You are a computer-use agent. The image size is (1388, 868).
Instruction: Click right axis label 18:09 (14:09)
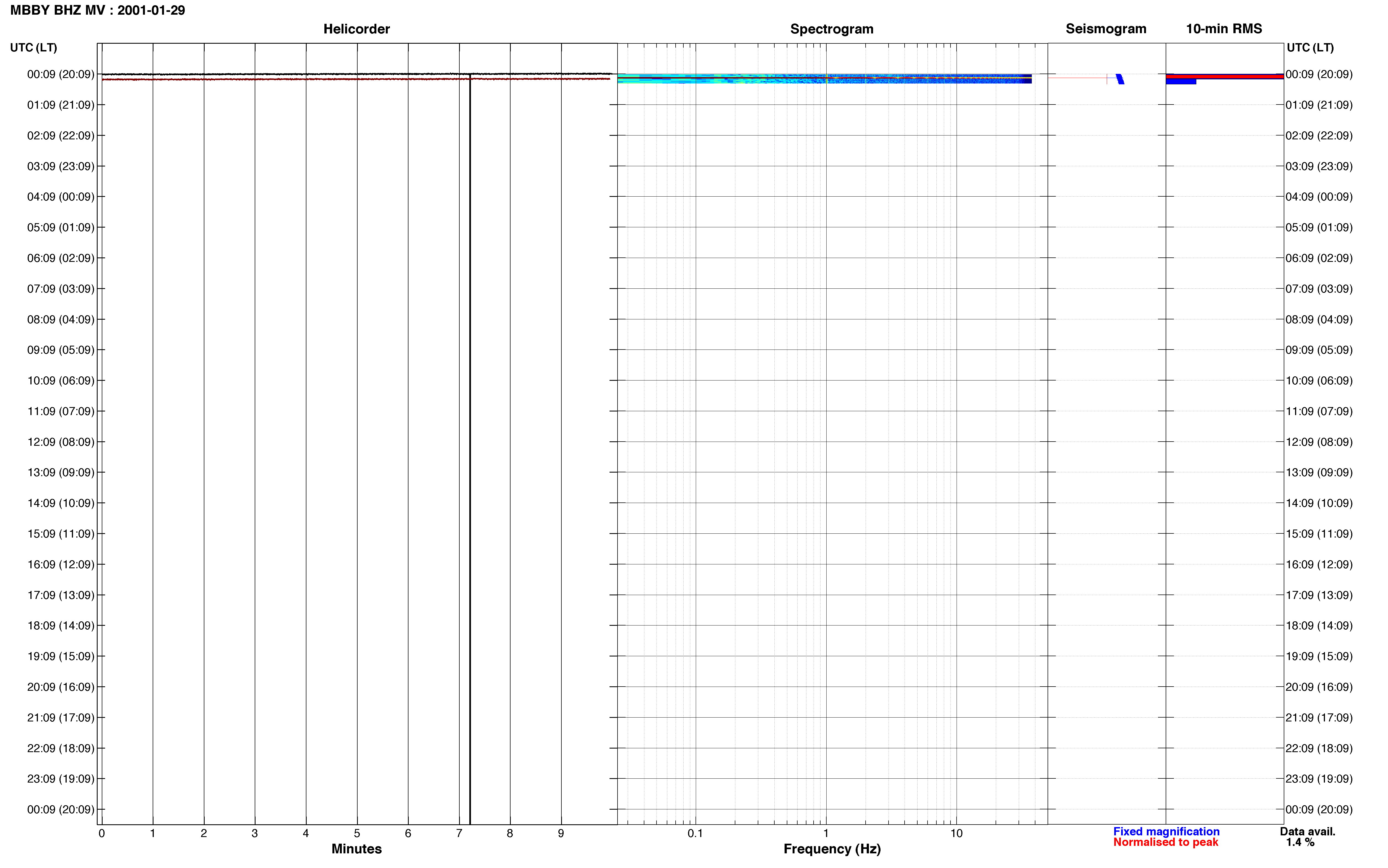(1319, 626)
